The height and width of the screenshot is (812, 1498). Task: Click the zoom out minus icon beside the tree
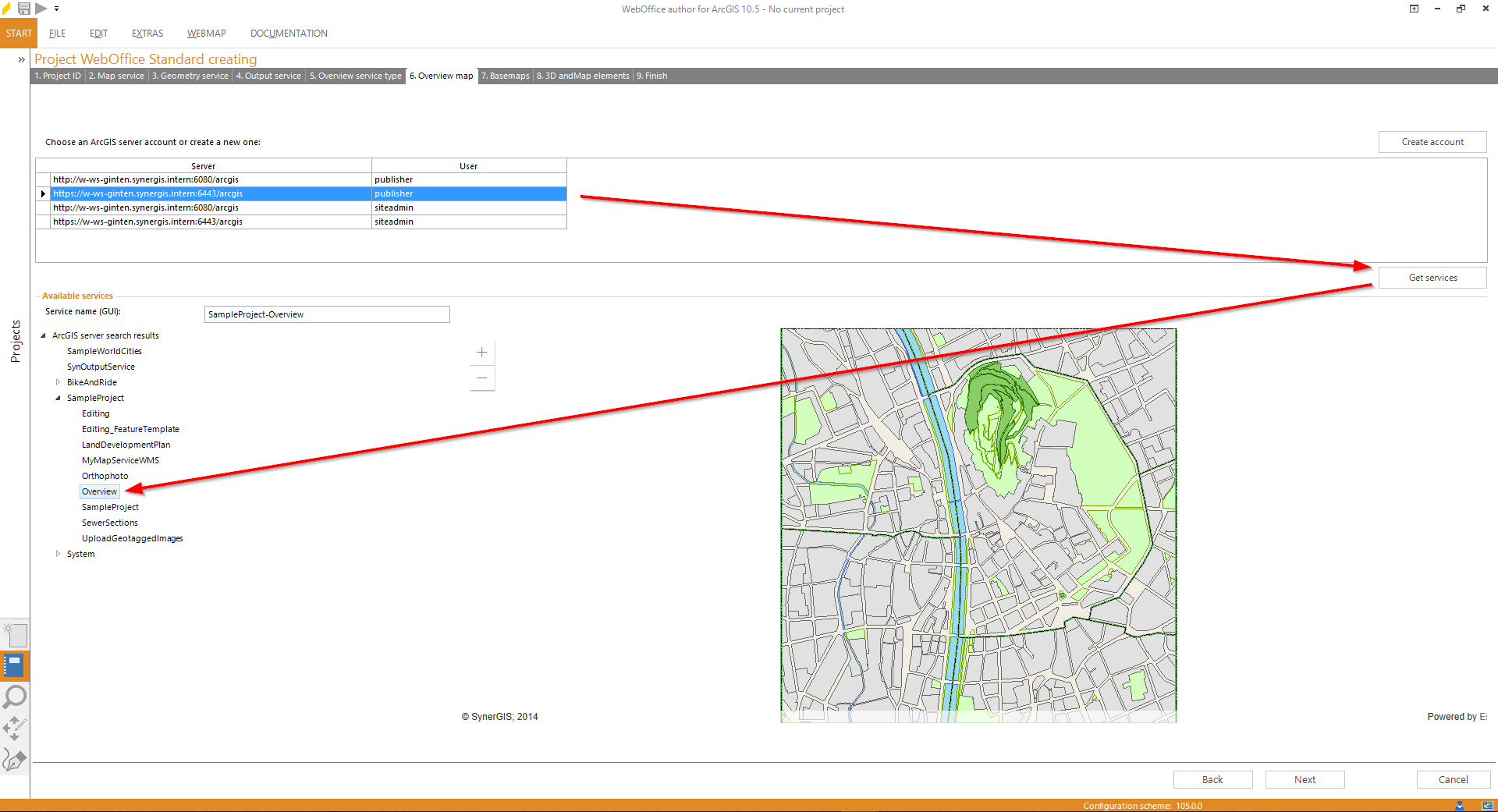coord(482,378)
